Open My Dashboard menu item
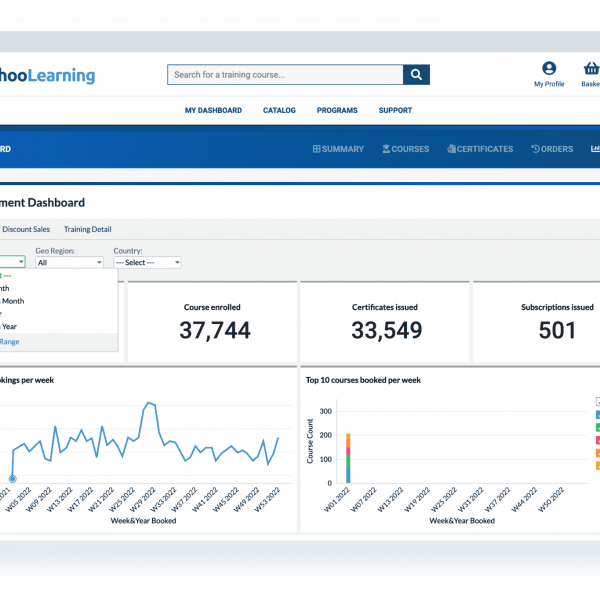 pyautogui.click(x=213, y=110)
